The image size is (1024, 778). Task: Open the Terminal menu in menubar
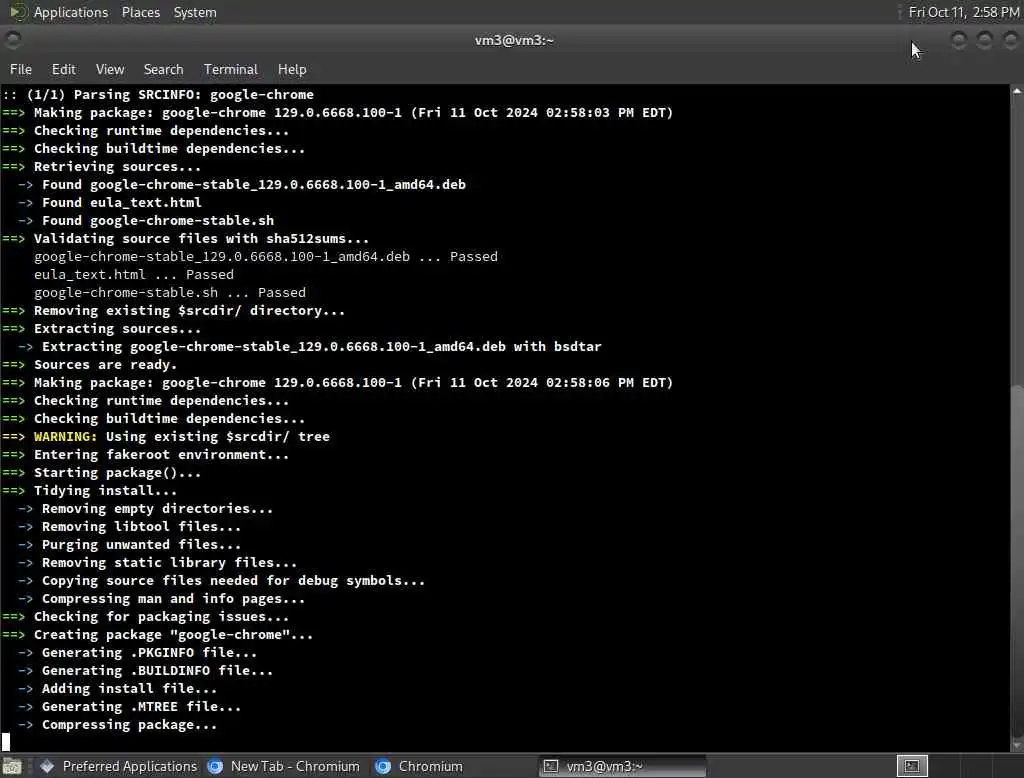tap(231, 69)
